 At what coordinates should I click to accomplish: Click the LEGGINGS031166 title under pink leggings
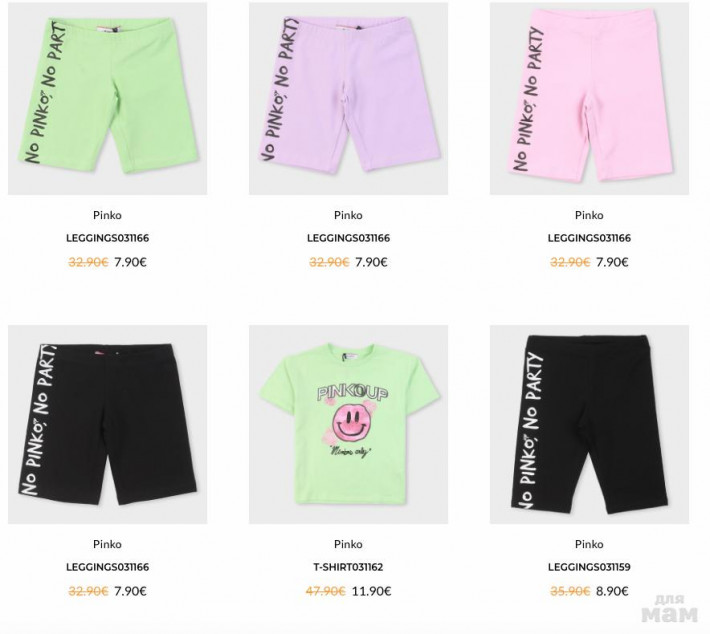589,238
